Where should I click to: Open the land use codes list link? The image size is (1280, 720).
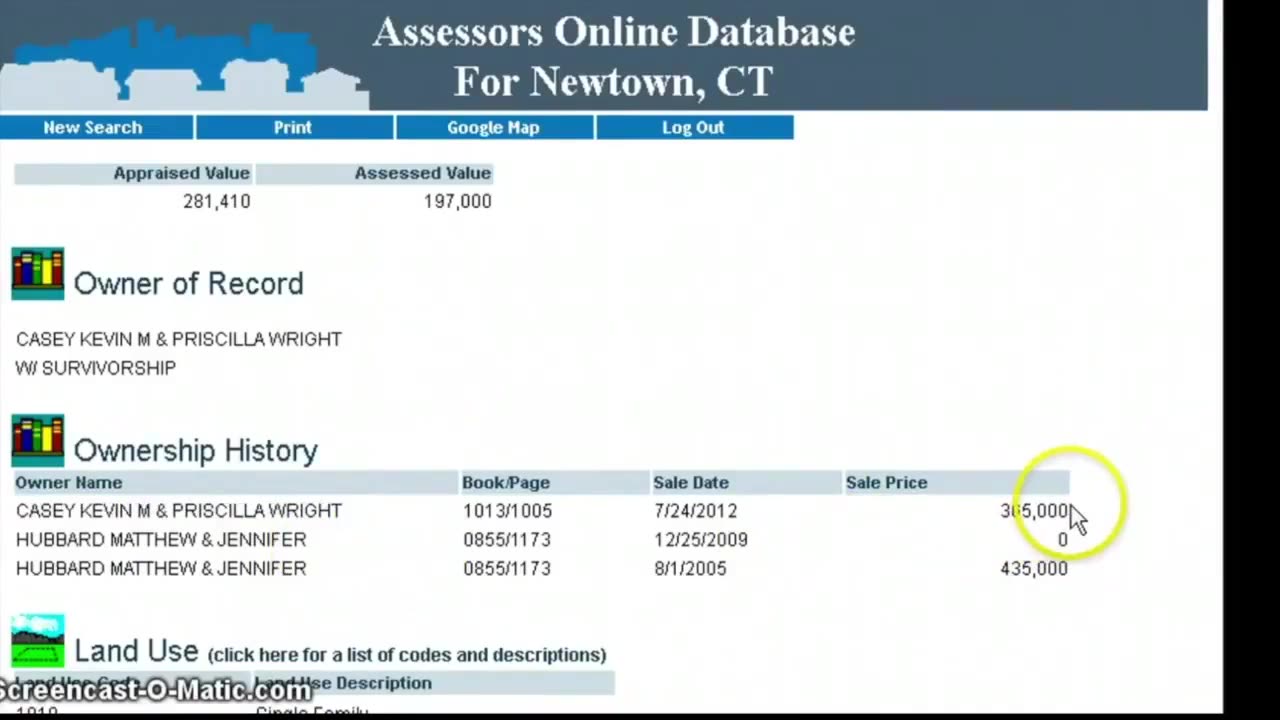(407, 655)
